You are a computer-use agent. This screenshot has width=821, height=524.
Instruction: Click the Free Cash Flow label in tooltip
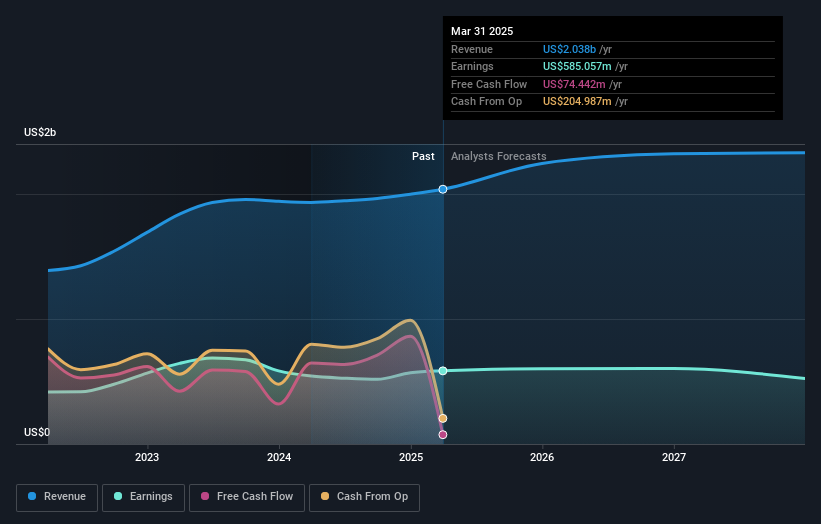(489, 84)
